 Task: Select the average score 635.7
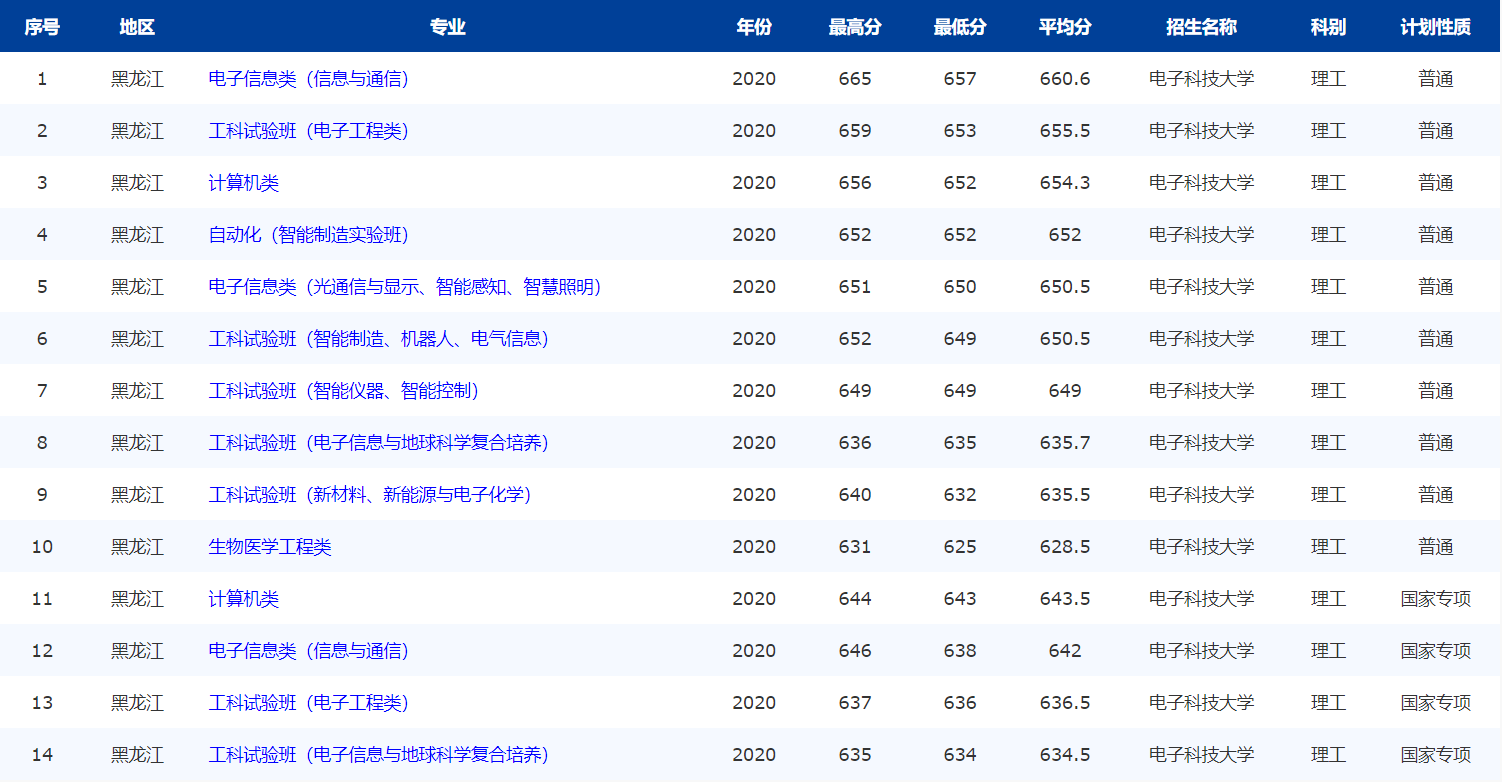coord(1065,442)
